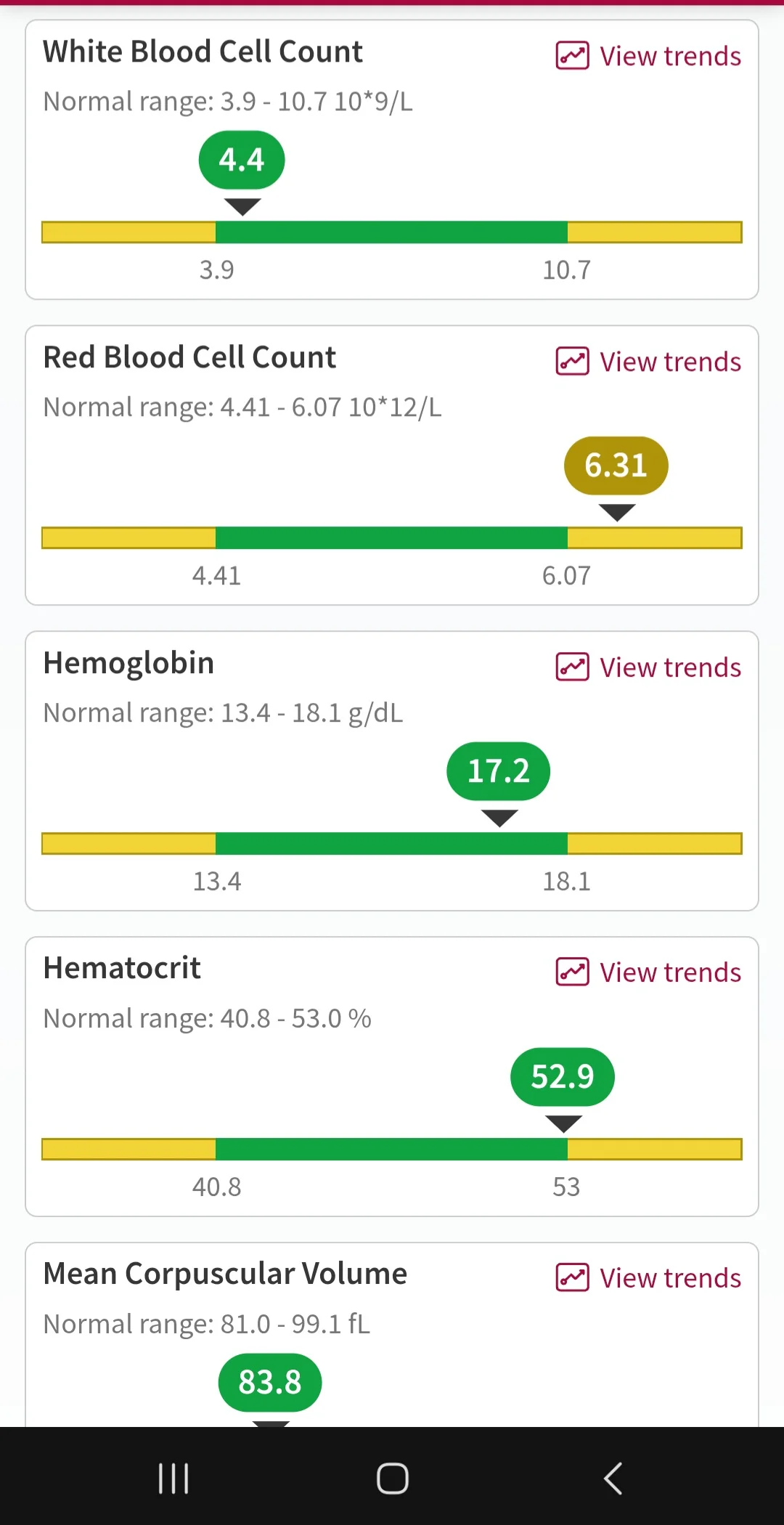Tap the Red Blood Cell trends chart icon
The image size is (784, 1525).
[x=572, y=362]
